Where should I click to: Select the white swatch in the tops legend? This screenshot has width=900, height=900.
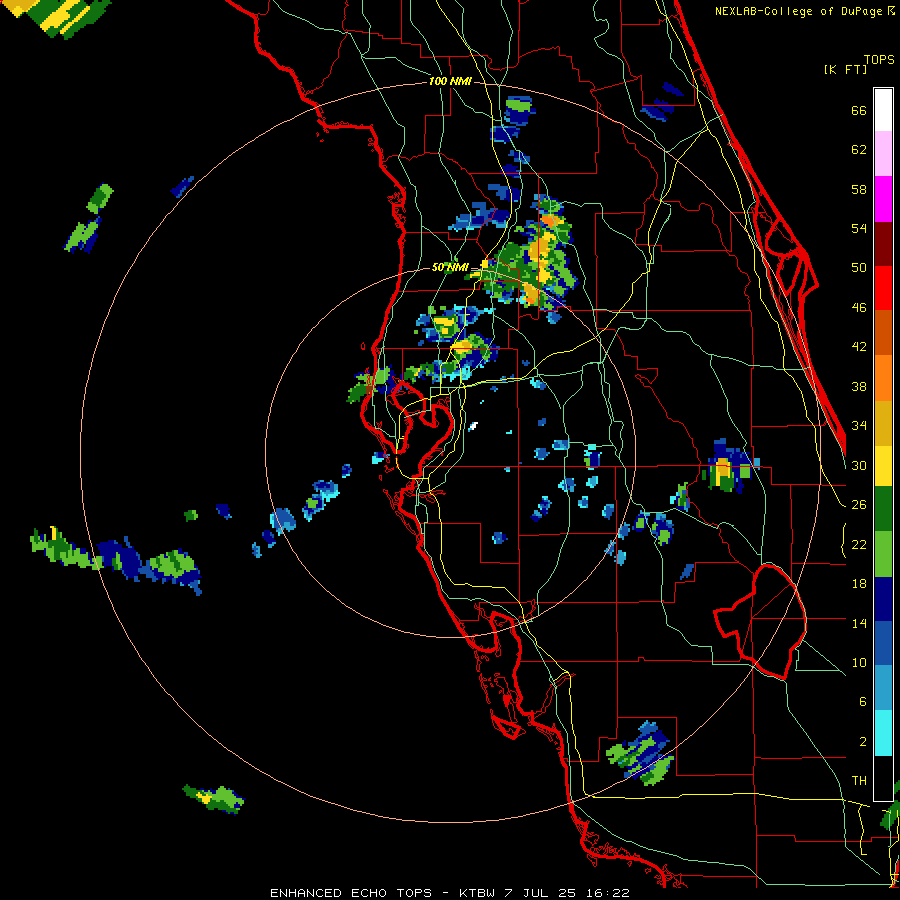(x=883, y=110)
